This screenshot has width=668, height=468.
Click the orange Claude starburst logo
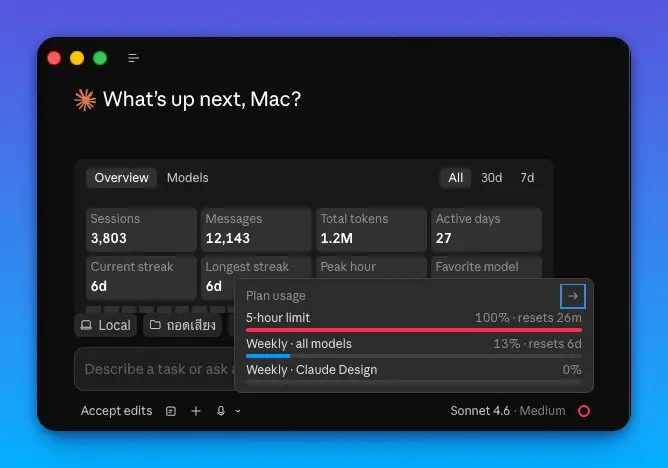point(85,100)
